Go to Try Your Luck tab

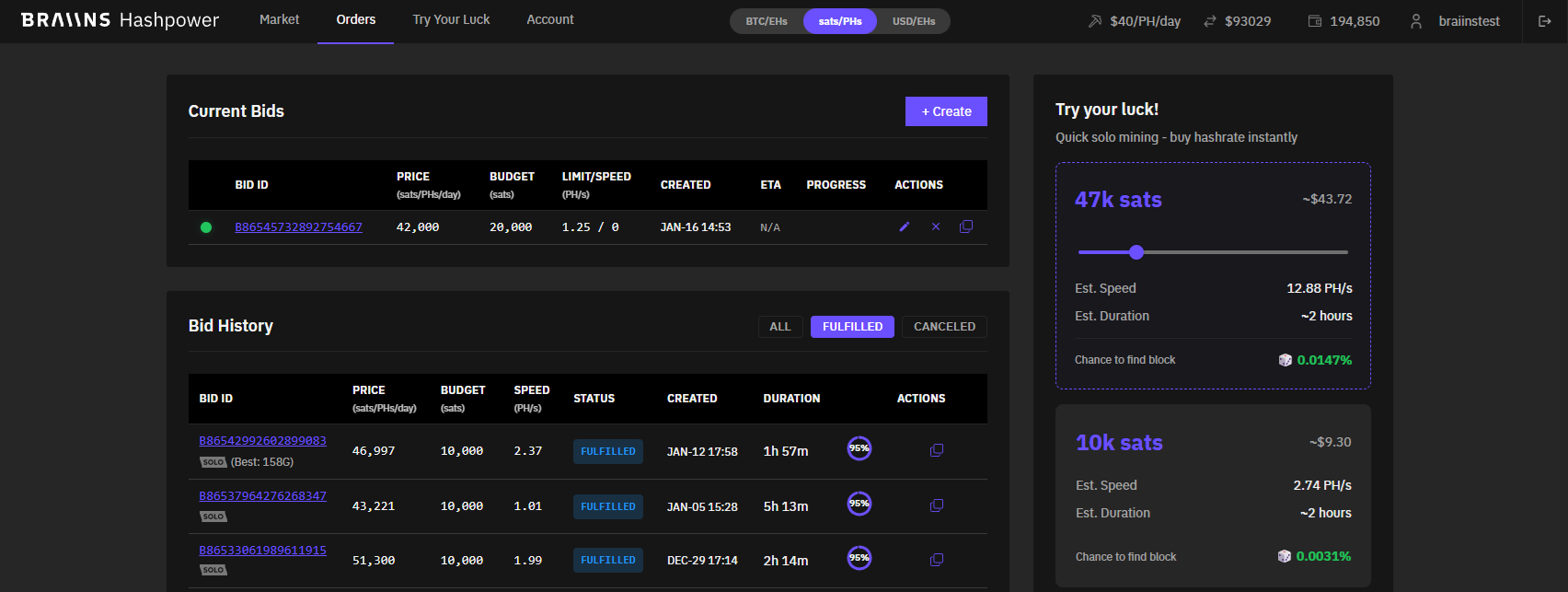pos(451,19)
